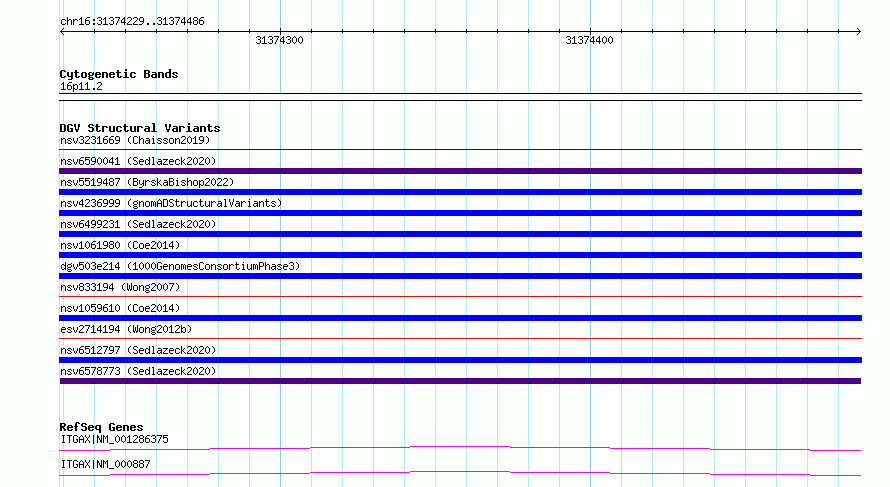Image resolution: width=890 pixels, height=487 pixels.
Task: Select the RefSeq Genes track title
Action: pyautogui.click(x=101, y=427)
